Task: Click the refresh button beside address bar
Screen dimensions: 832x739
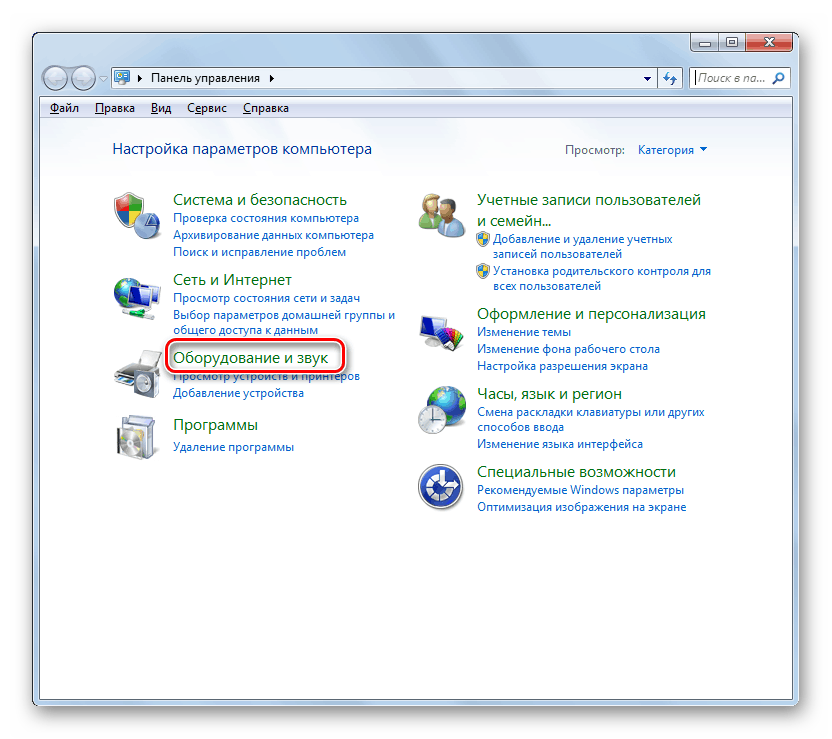Action: [671, 78]
